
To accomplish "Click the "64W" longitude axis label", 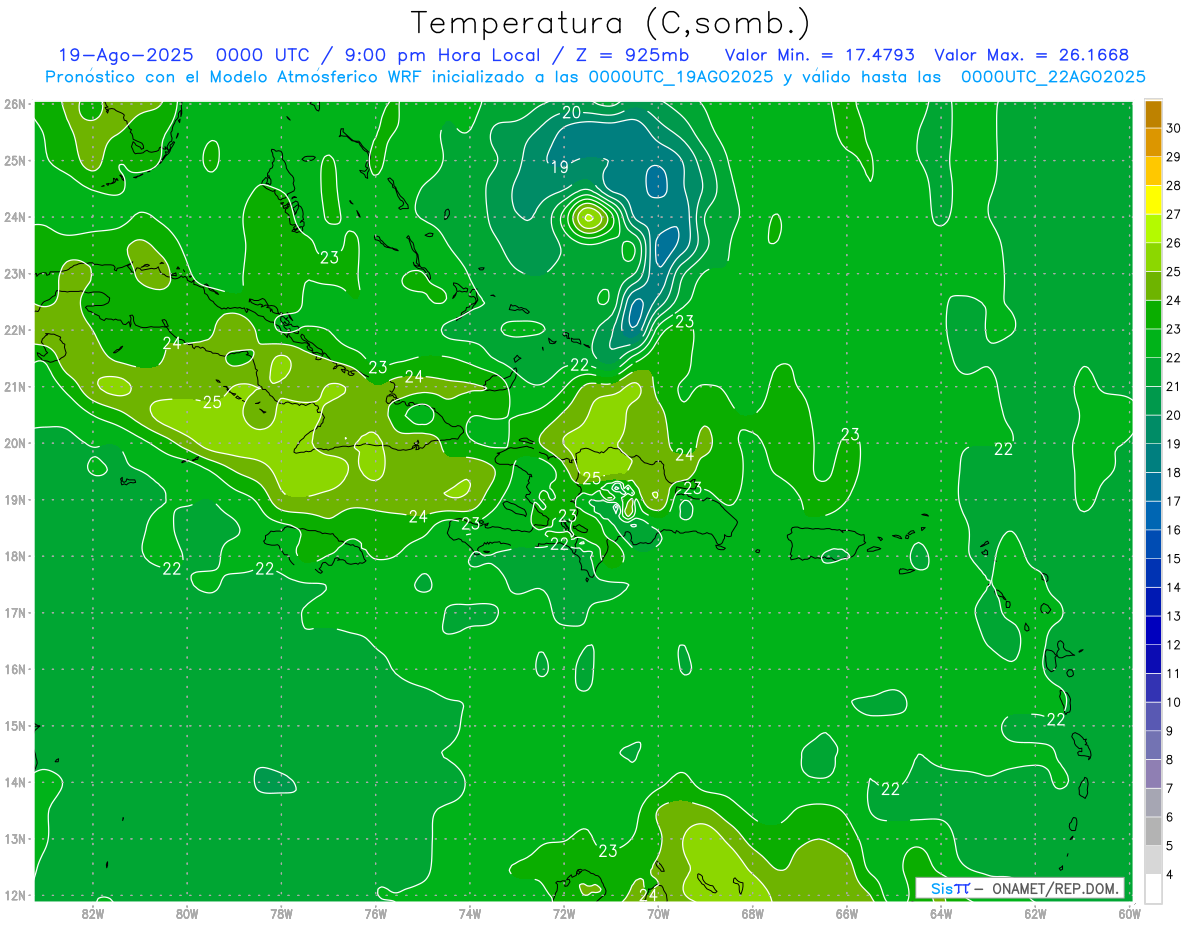I will coord(940,912).
